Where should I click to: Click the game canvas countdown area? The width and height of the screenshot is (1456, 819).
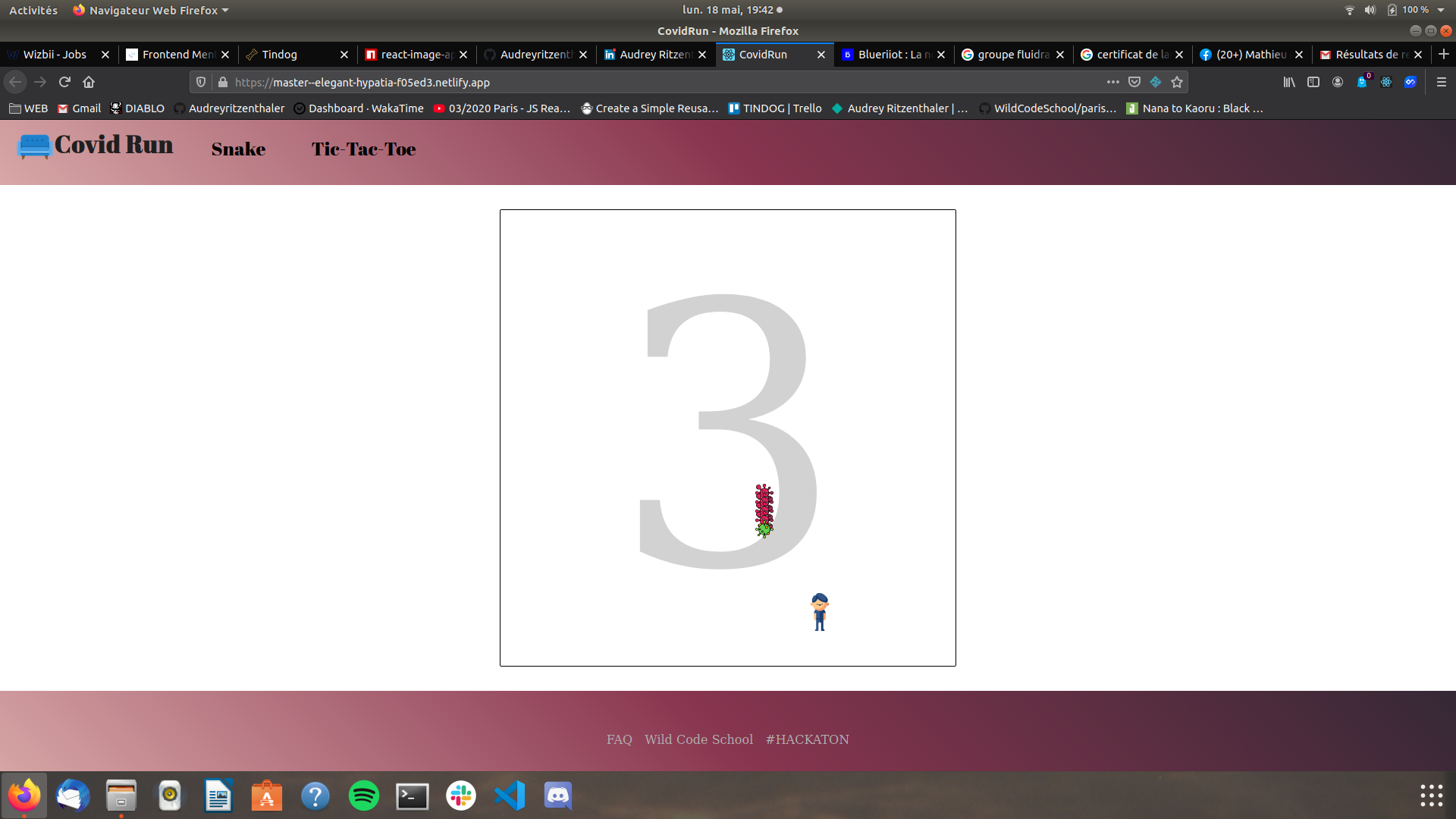(x=728, y=438)
